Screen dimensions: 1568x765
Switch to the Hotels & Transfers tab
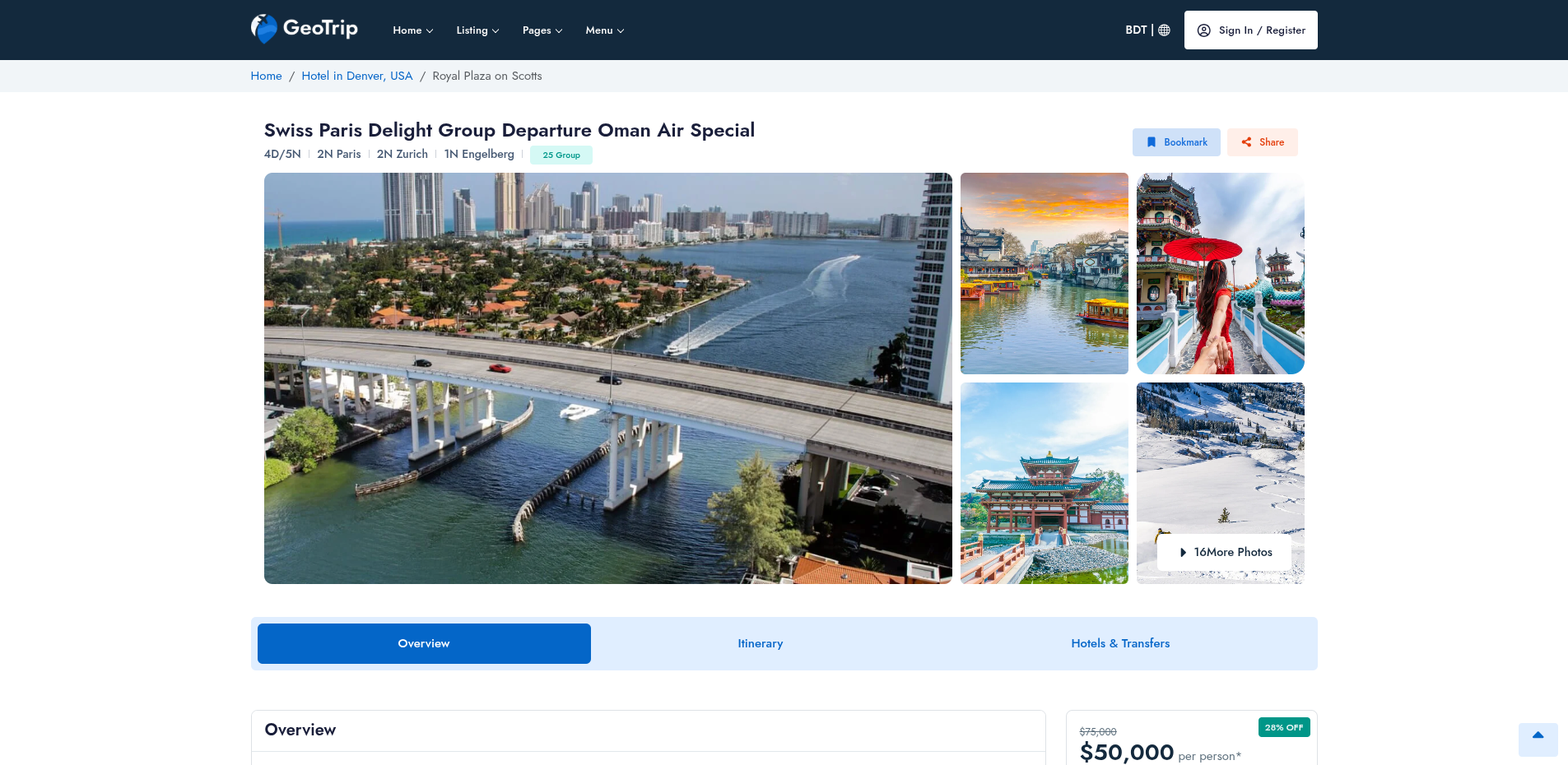point(1120,643)
